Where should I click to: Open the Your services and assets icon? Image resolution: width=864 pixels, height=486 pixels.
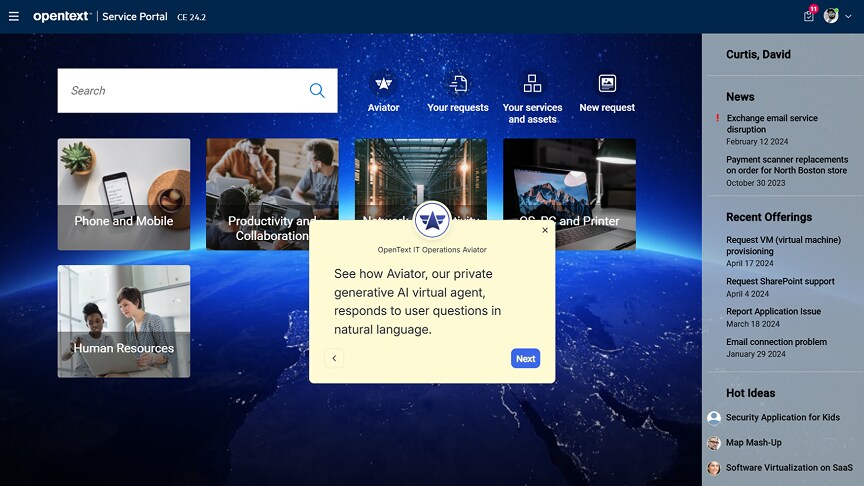[x=532, y=84]
